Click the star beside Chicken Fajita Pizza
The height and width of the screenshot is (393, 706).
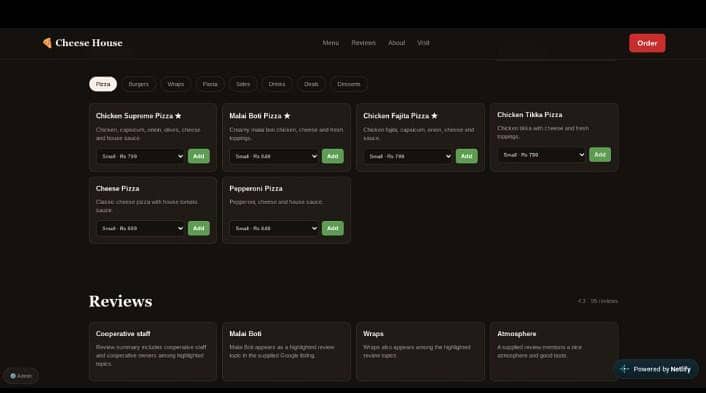tap(434, 116)
